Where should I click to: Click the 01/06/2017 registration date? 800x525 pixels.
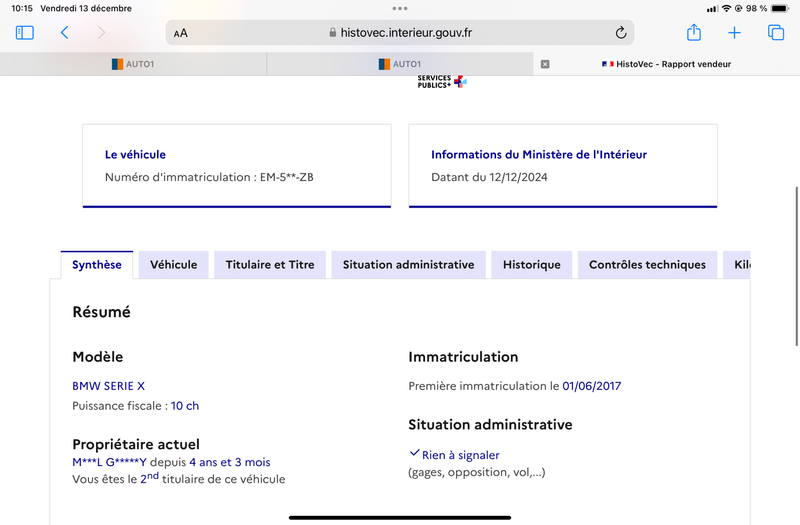(592, 386)
